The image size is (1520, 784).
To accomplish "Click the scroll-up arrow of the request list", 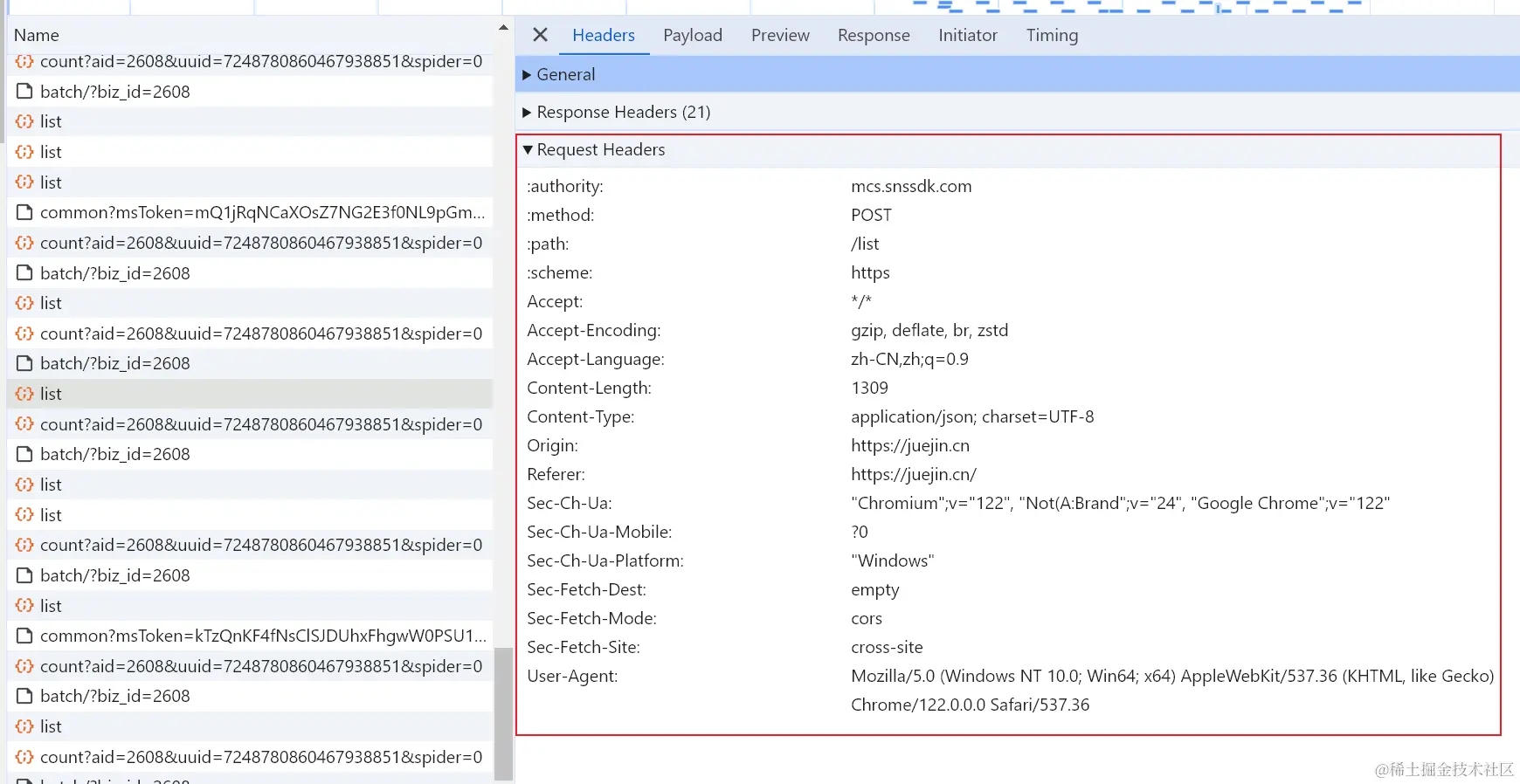I will click(x=503, y=28).
